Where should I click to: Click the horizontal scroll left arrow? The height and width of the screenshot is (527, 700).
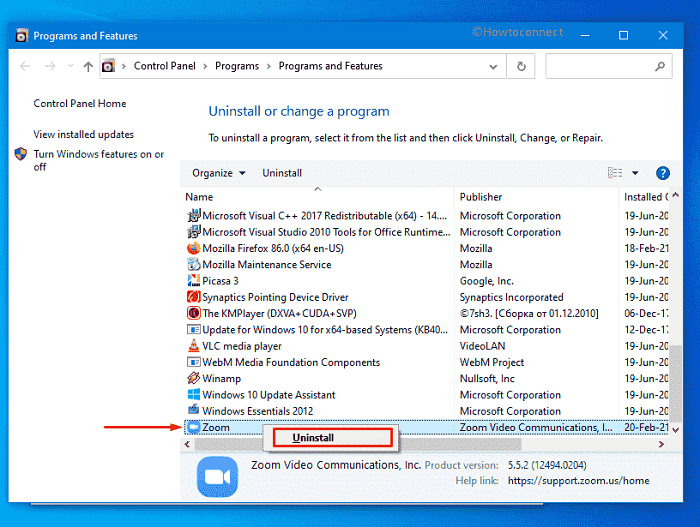188,444
